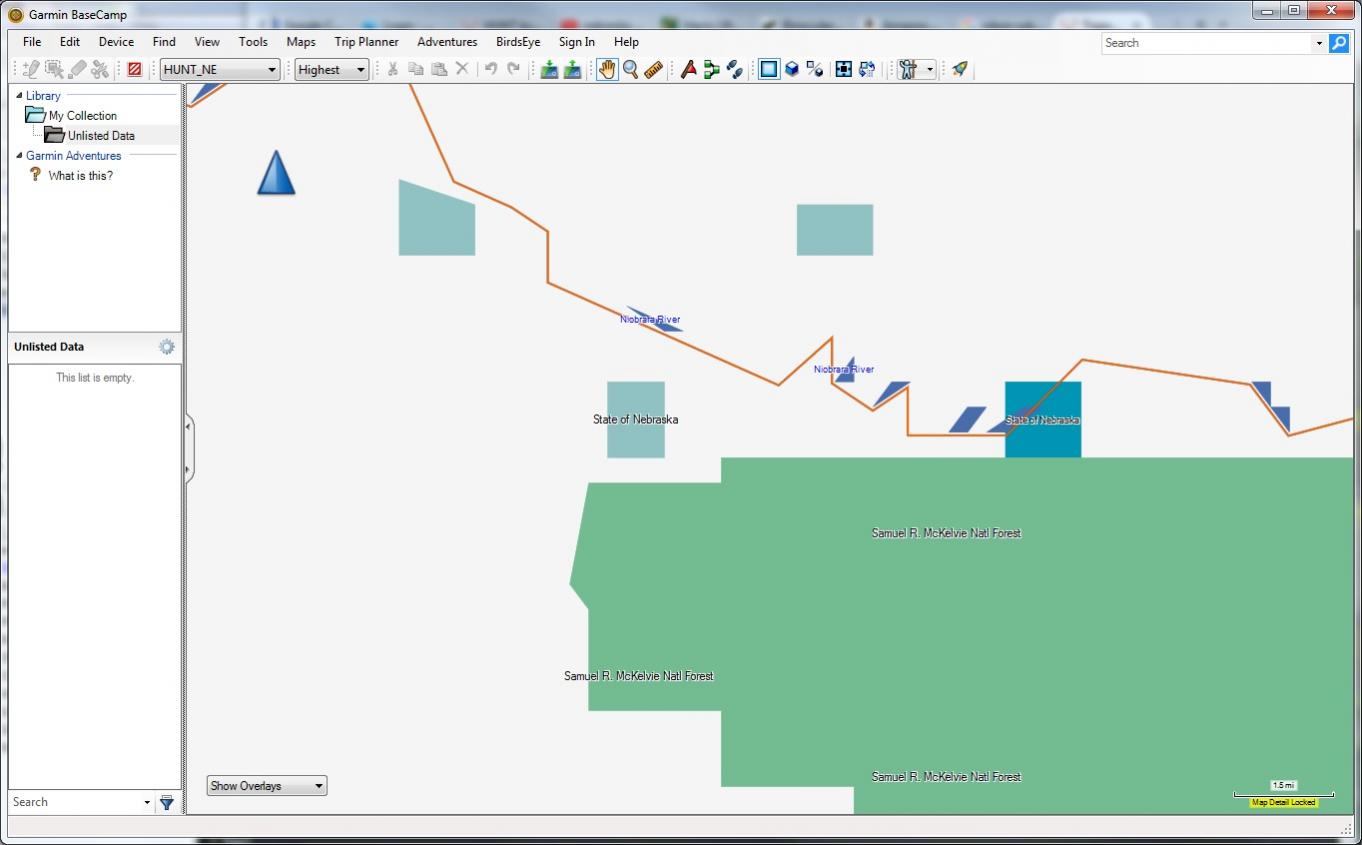The height and width of the screenshot is (845, 1362).
Task: Open main search box dropdown arrow
Action: 1319,43
